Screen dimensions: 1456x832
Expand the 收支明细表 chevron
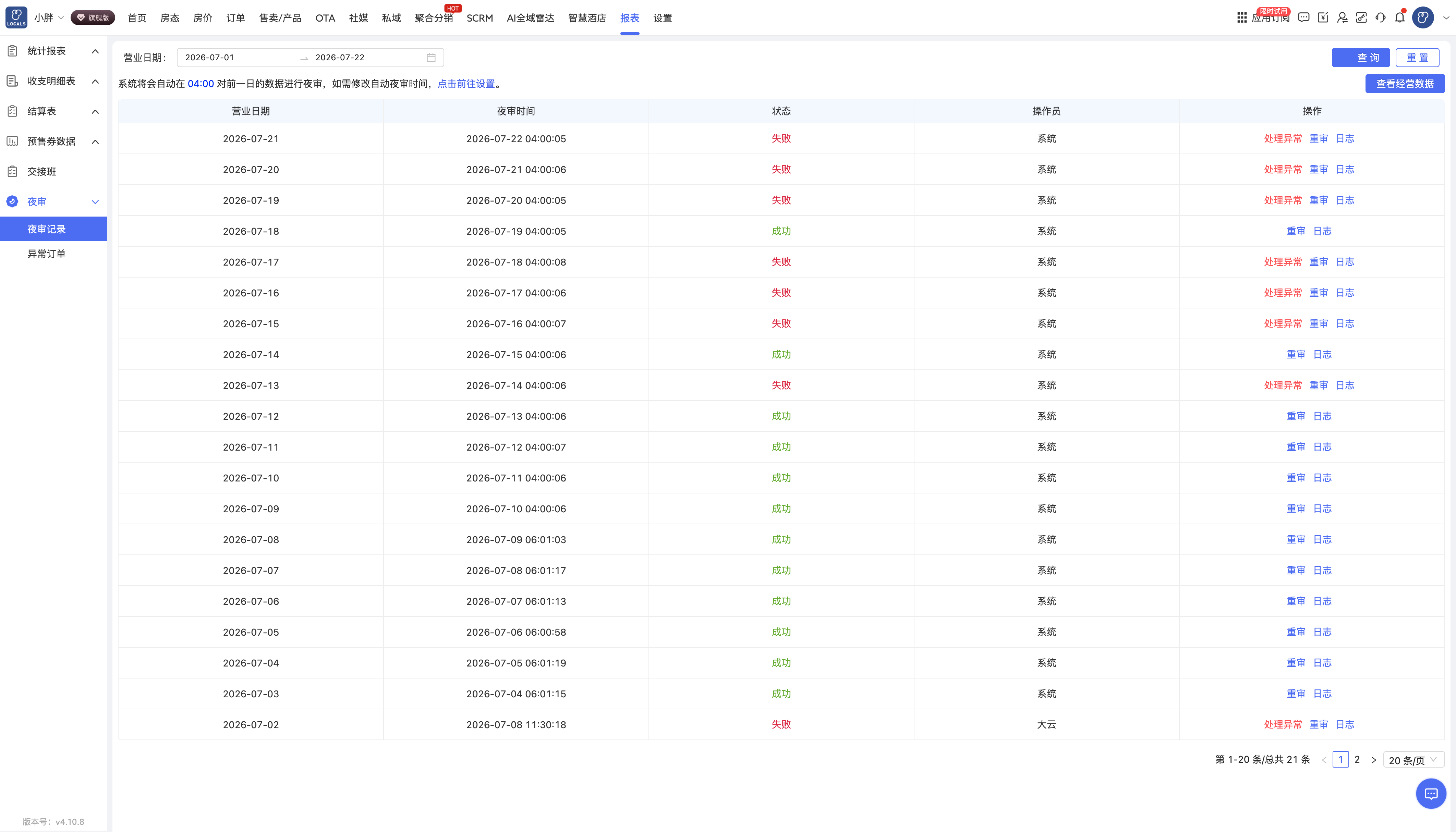point(95,82)
